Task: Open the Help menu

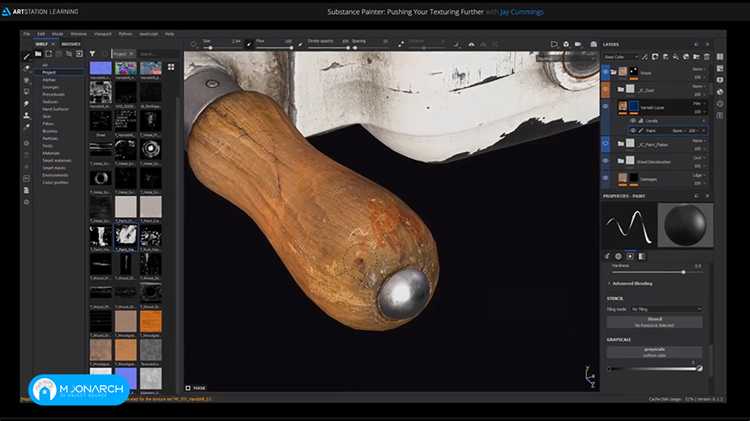Action: coord(169,34)
